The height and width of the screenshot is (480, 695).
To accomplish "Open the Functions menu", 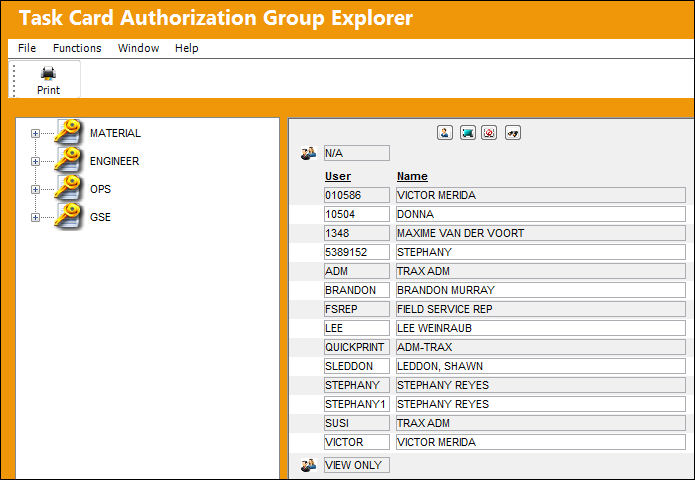I will click(x=77, y=48).
